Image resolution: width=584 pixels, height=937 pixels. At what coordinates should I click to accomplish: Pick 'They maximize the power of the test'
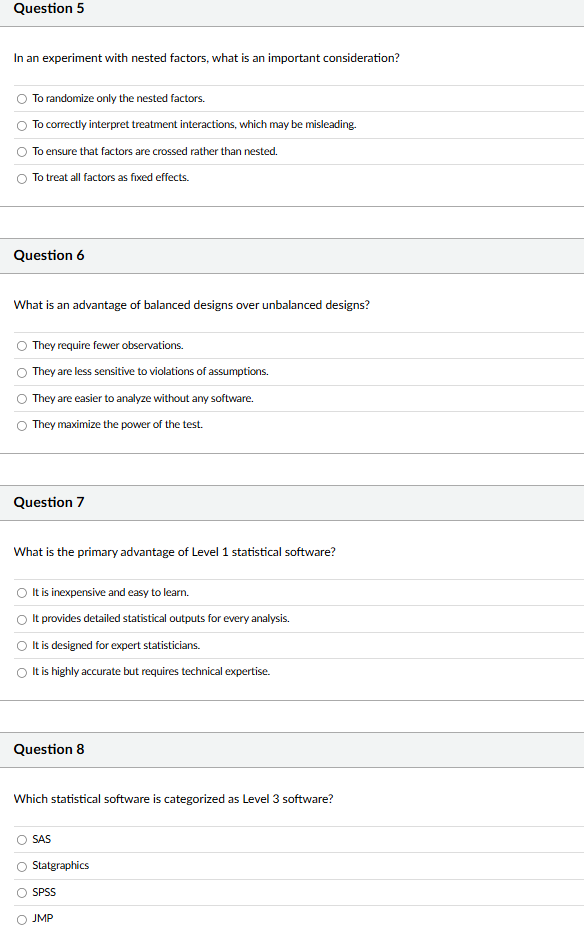pyautogui.click(x=21, y=424)
